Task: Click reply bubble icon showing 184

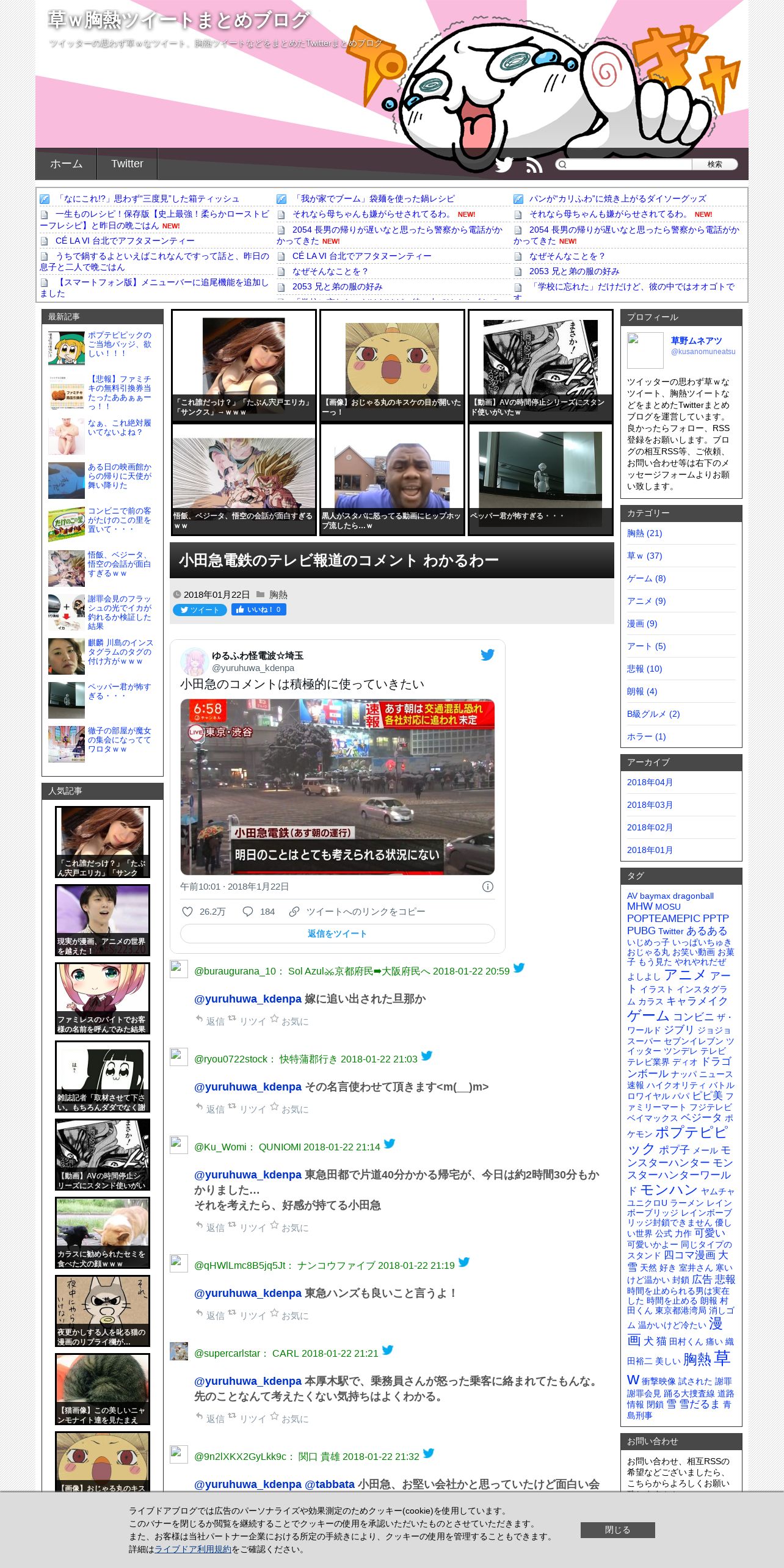Action: [x=248, y=911]
